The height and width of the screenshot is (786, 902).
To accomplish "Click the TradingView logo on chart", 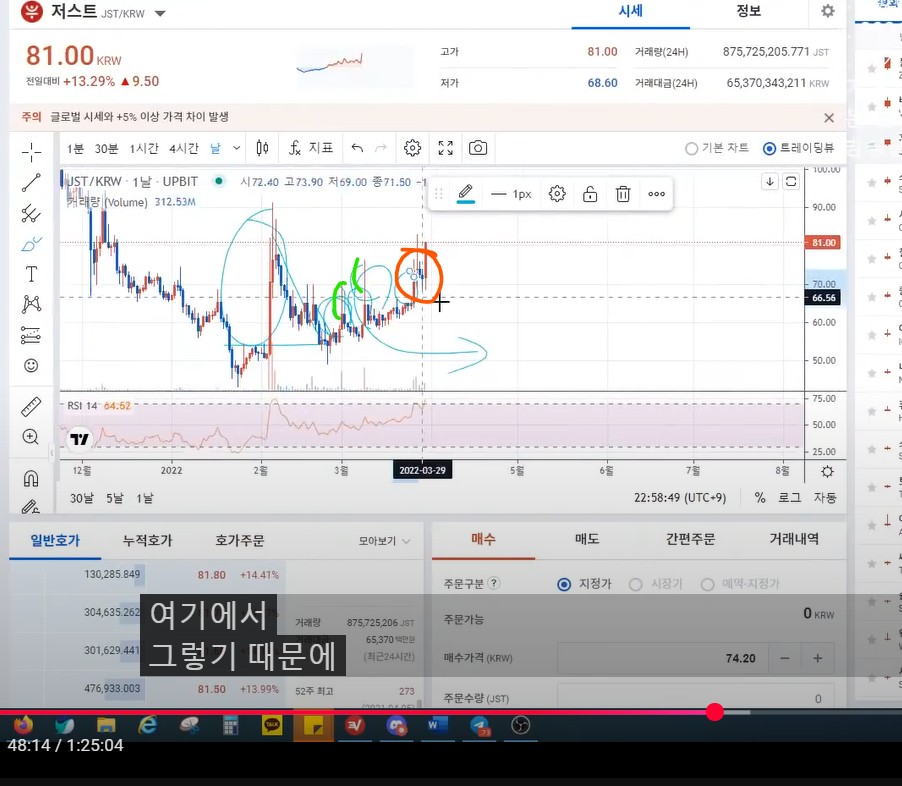I will pos(79,440).
